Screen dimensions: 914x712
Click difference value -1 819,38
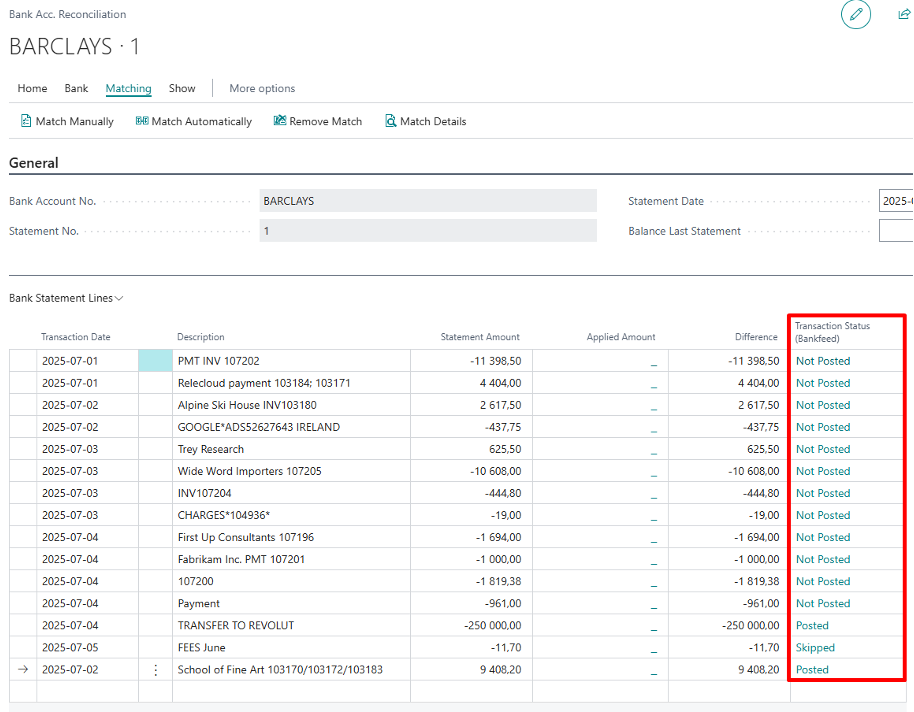click(757, 581)
